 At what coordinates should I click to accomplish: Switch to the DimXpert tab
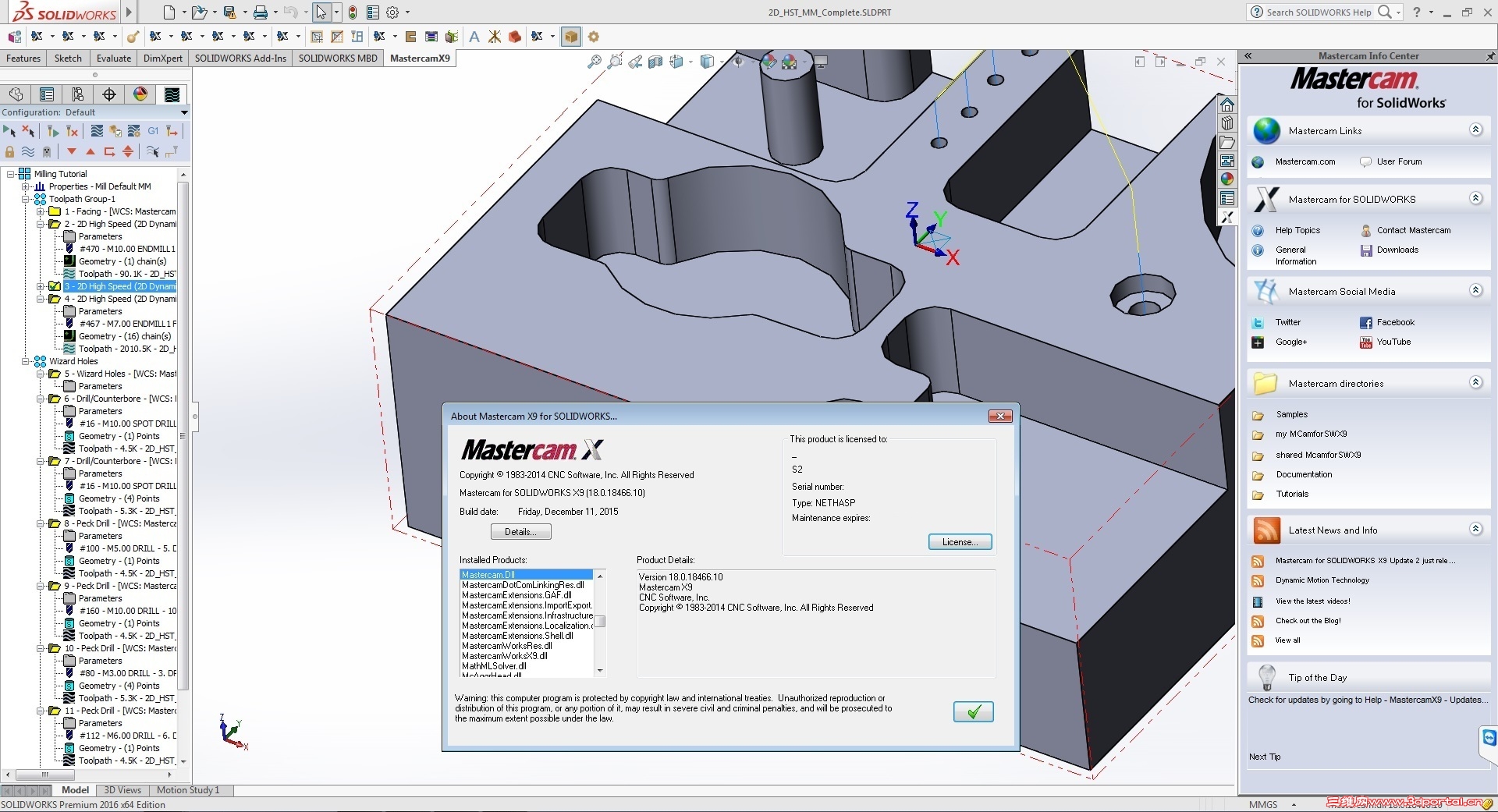163,59
